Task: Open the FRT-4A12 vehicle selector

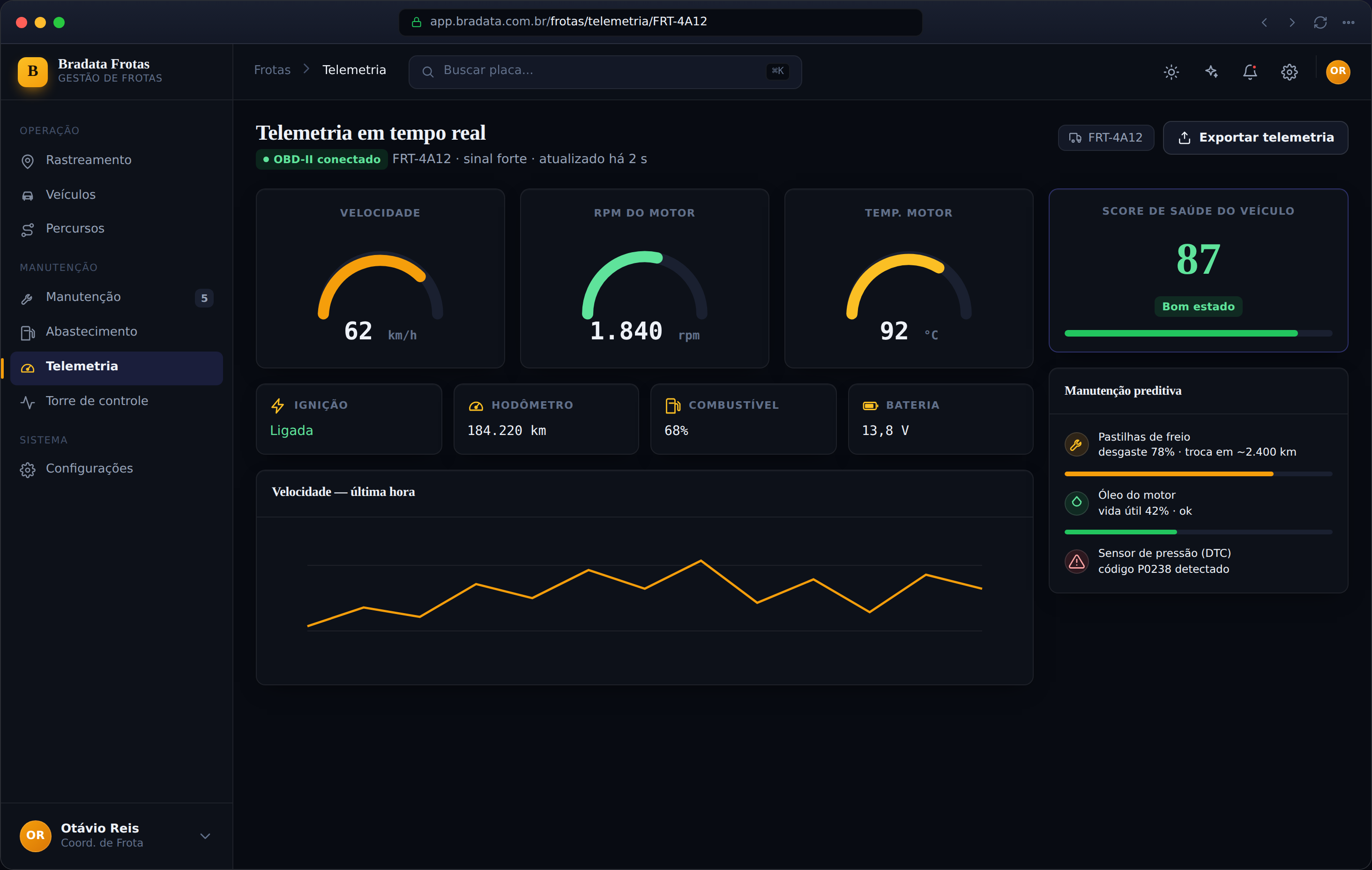Action: tap(1105, 137)
